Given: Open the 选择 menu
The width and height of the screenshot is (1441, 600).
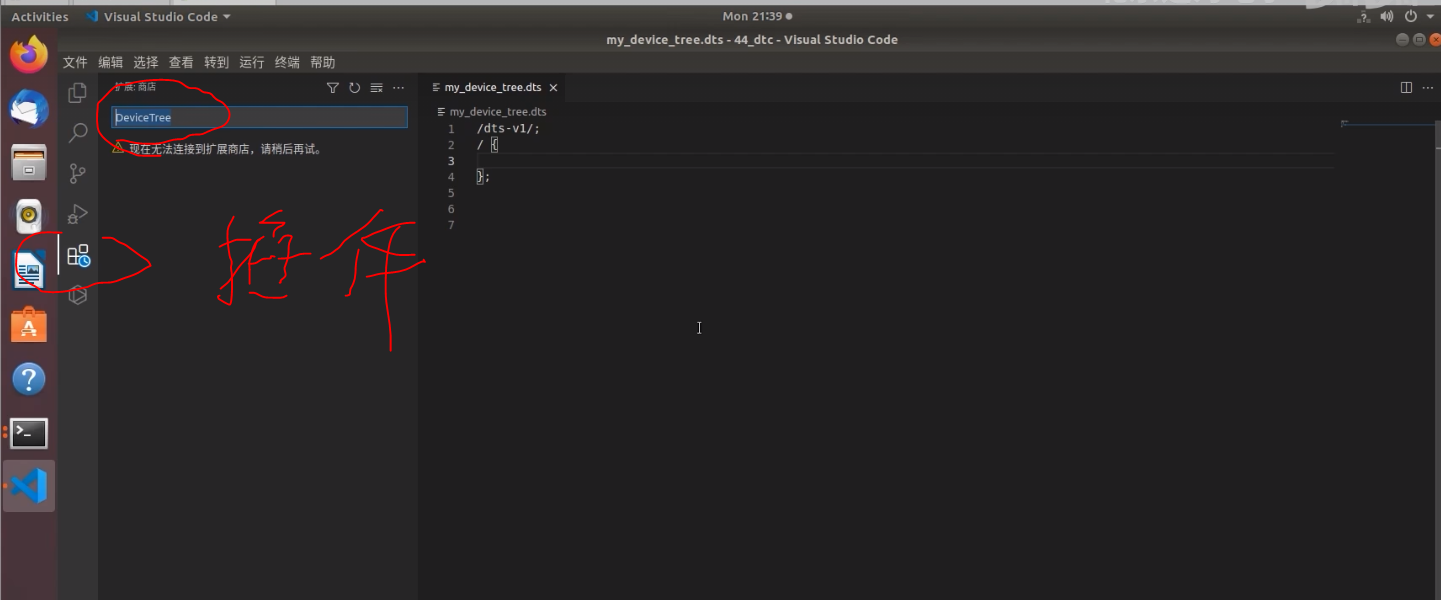Looking at the screenshot, I should tap(146, 62).
